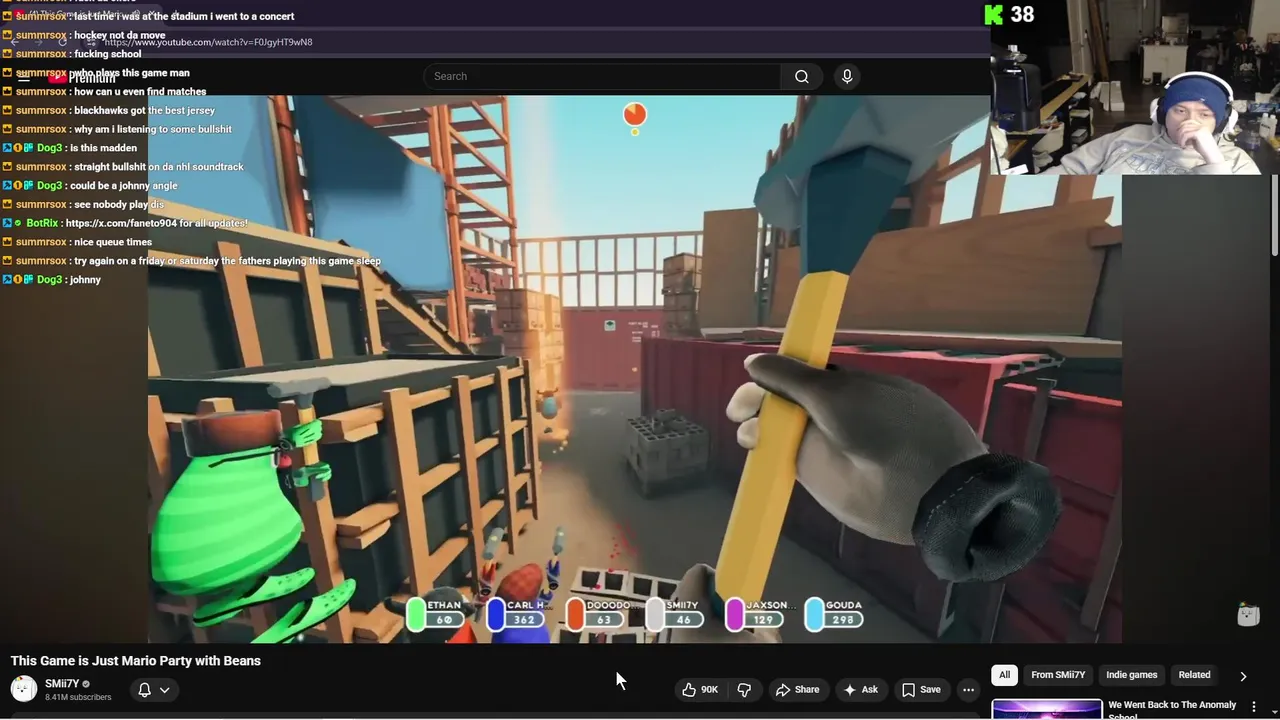Image resolution: width=1280 pixels, height=720 pixels.
Task: Click chat message 'could be a johnny angle'
Action: [124, 186]
